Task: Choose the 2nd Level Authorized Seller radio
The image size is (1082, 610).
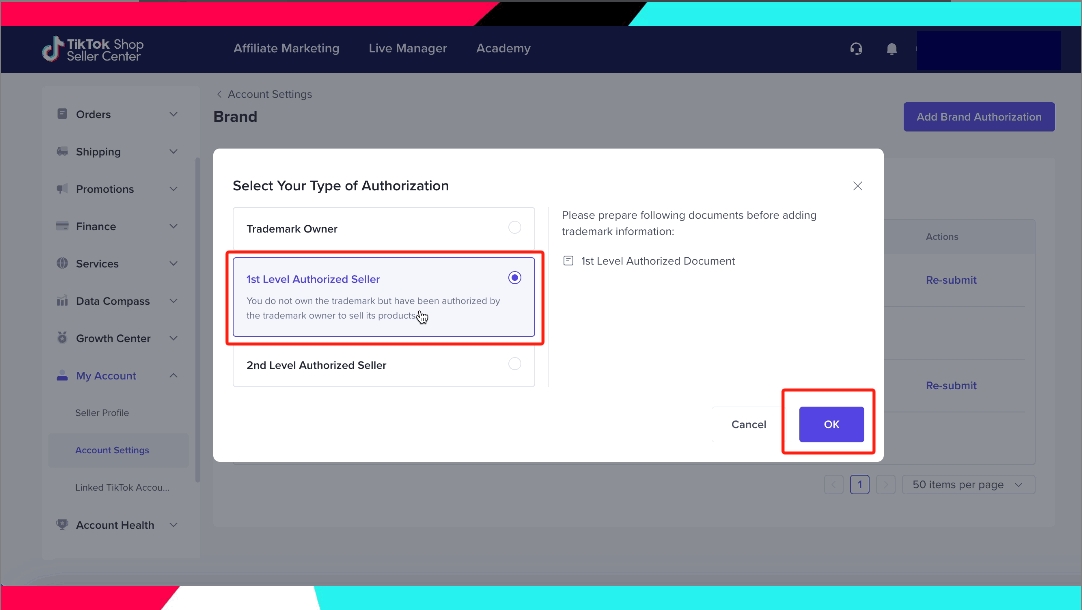Action: (514, 364)
